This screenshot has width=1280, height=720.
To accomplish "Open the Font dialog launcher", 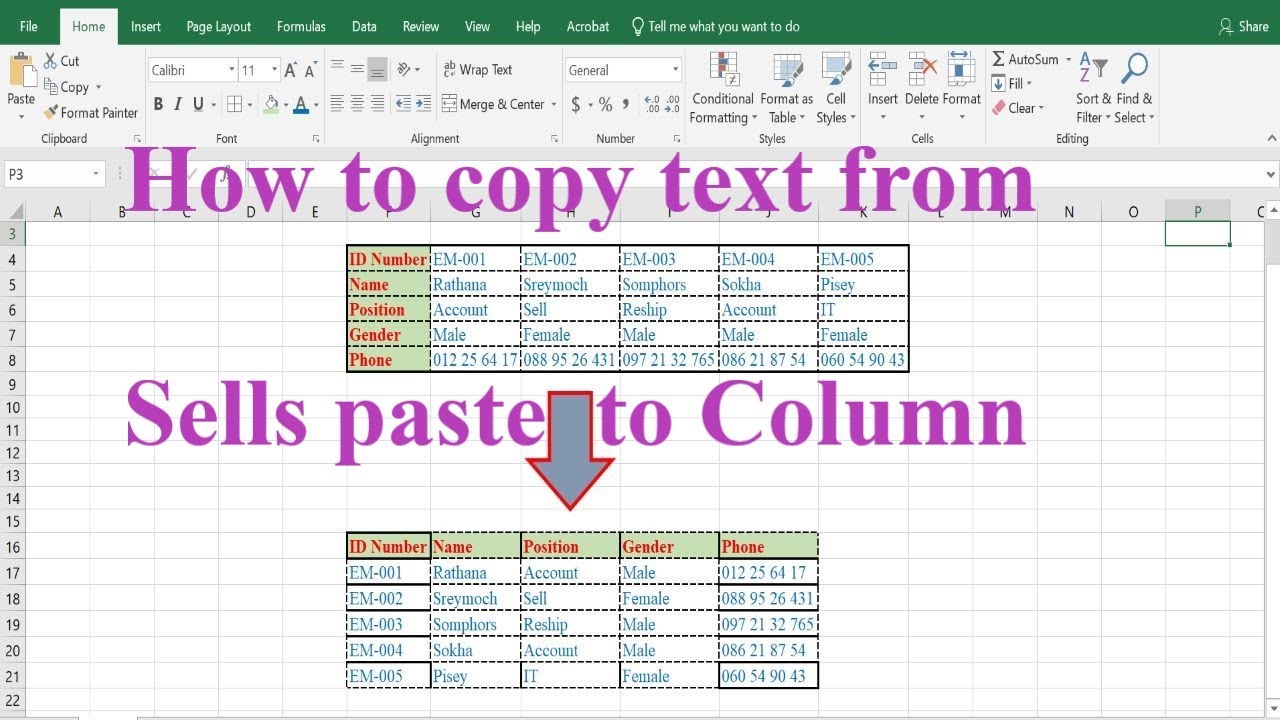I will tap(316, 139).
